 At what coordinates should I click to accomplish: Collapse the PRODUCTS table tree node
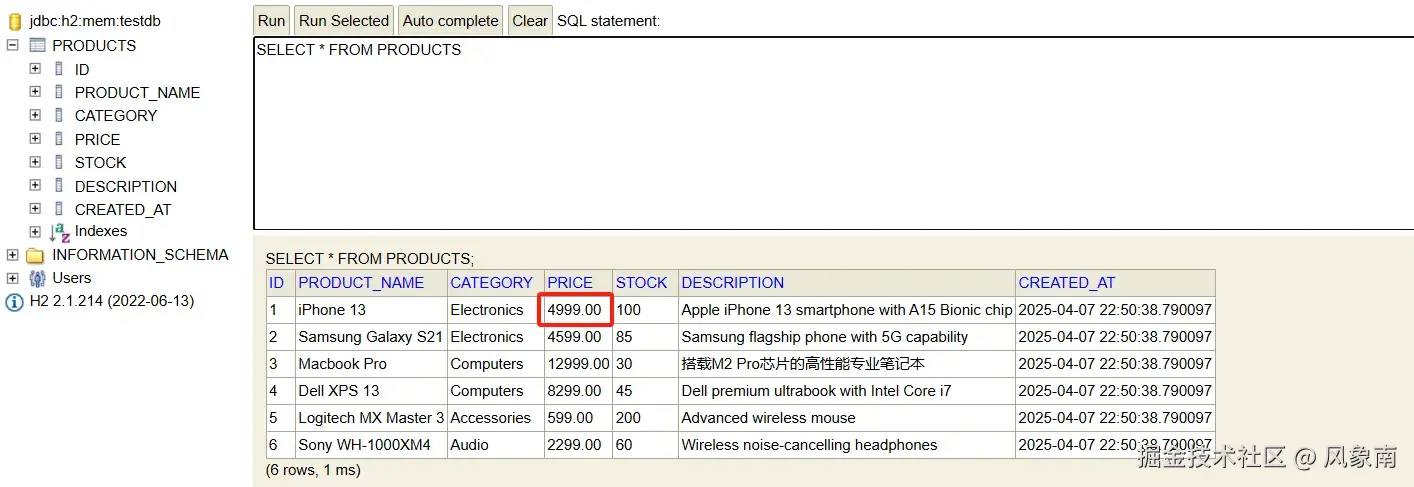[13, 45]
